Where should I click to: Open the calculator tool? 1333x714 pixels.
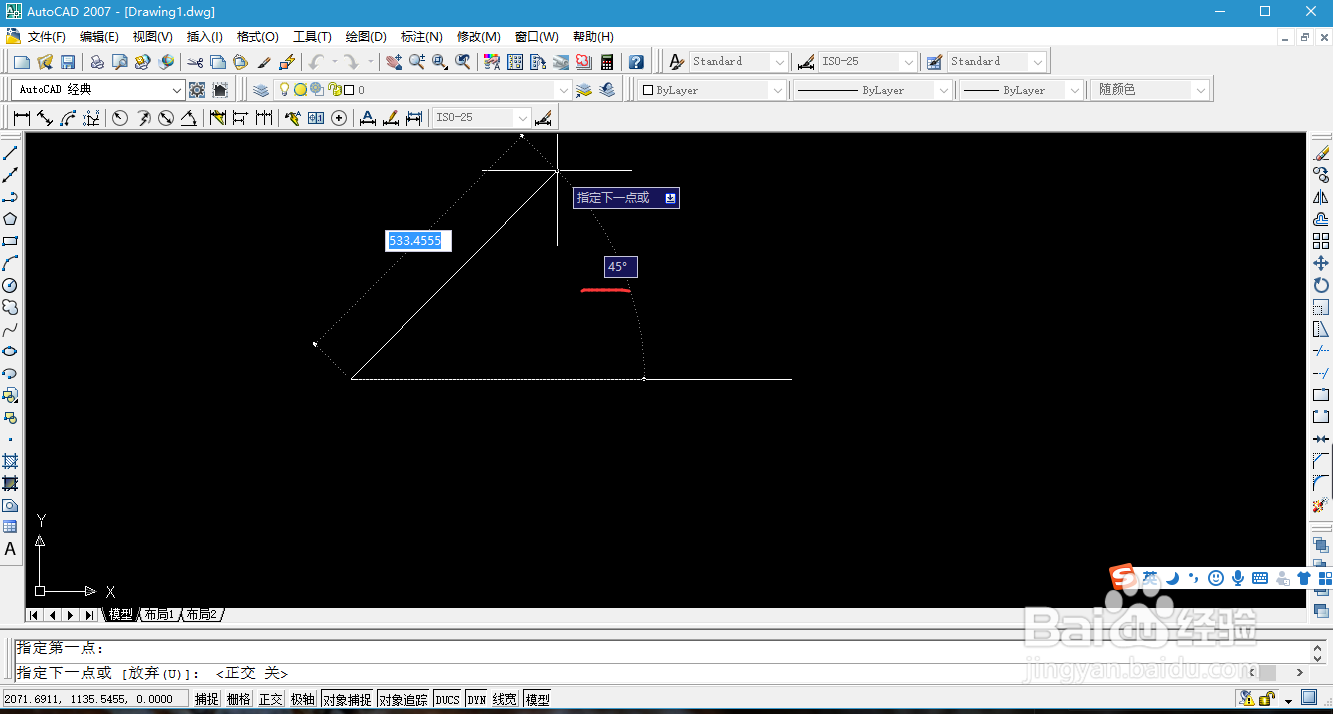607,62
